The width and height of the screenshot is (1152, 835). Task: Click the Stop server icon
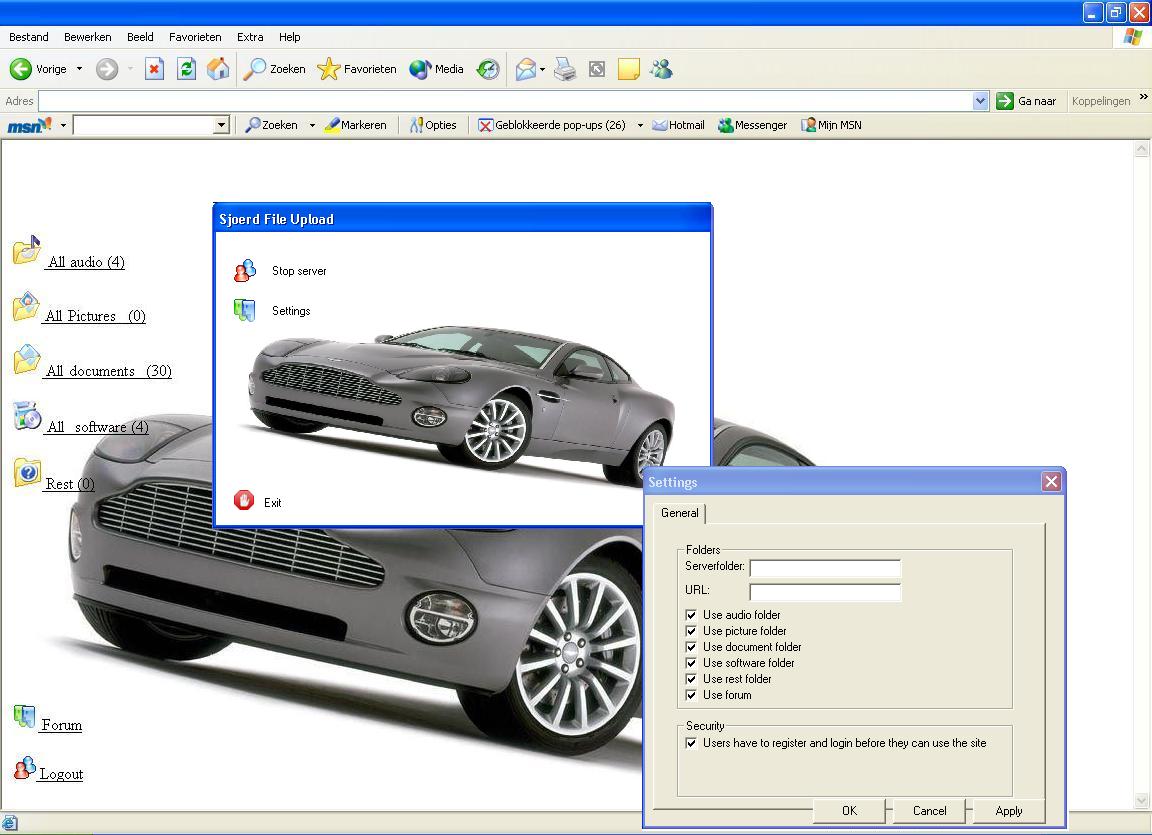(245, 271)
